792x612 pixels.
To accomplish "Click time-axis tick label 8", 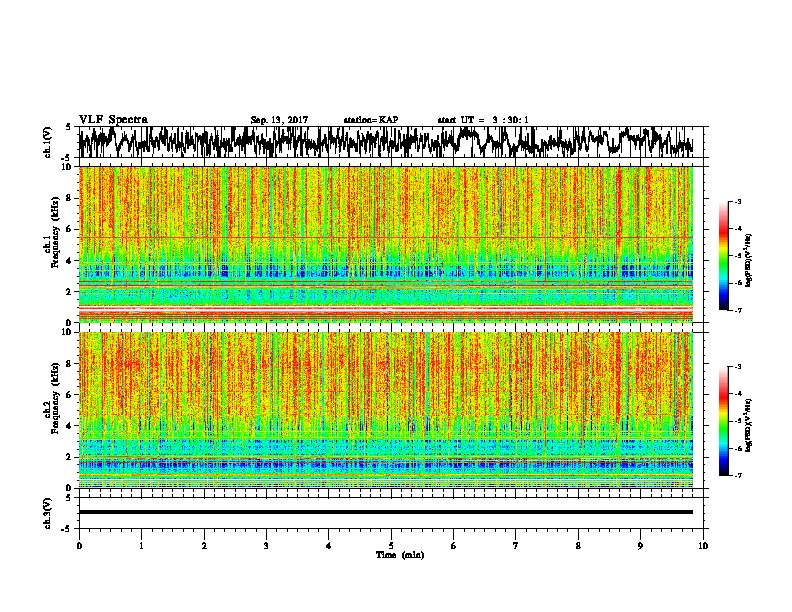I will pyautogui.click(x=578, y=546).
